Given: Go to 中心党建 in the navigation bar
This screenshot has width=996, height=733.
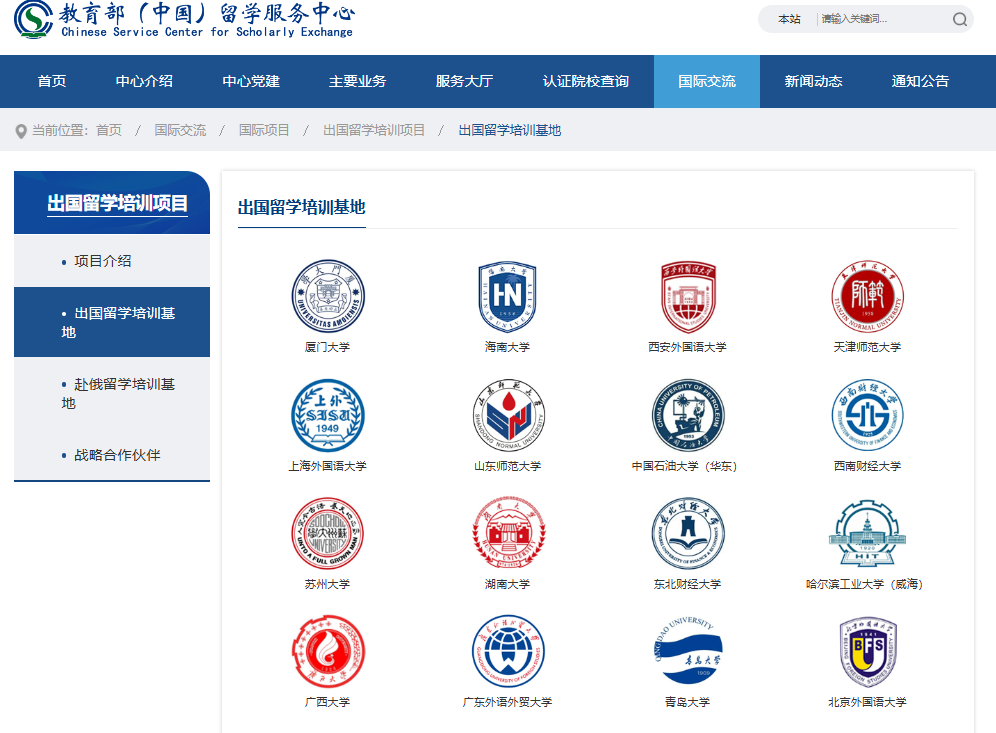Looking at the screenshot, I should click(251, 81).
